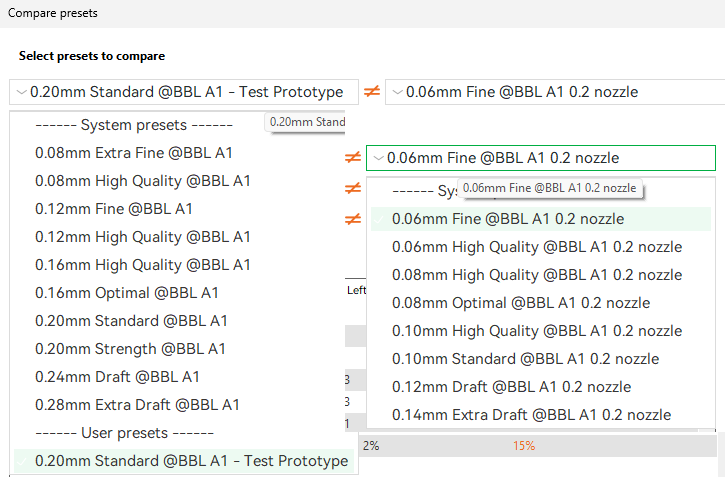Image resolution: width=725 pixels, height=477 pixels.
Task: Open the green-bordered 0.06mm Fine combo box
Action: 541,158
